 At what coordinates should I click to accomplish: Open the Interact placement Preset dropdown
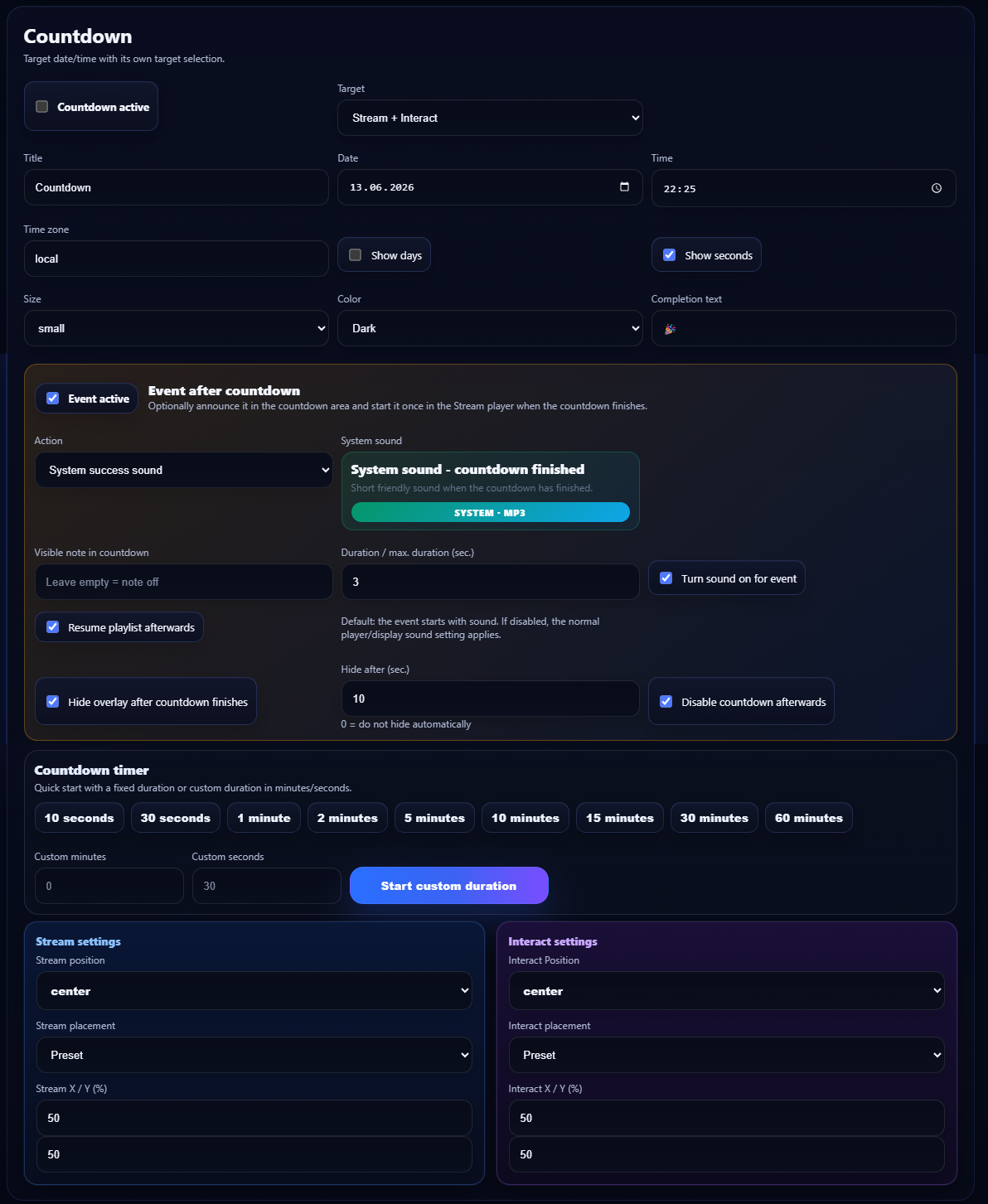(x=727, y=1055)
